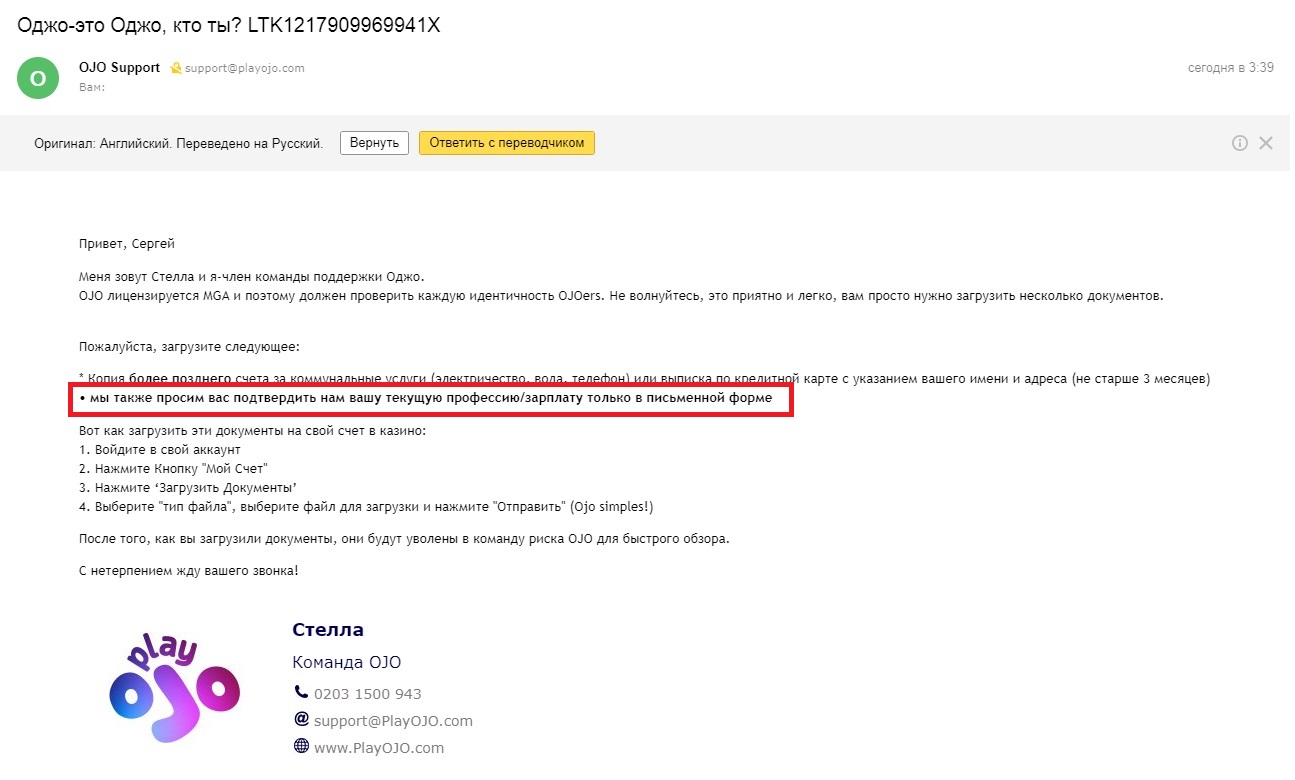Close the translation notification bar
Viewport: 1295px width, 780px height.
pyautogui.click(x=1266, y=143)
